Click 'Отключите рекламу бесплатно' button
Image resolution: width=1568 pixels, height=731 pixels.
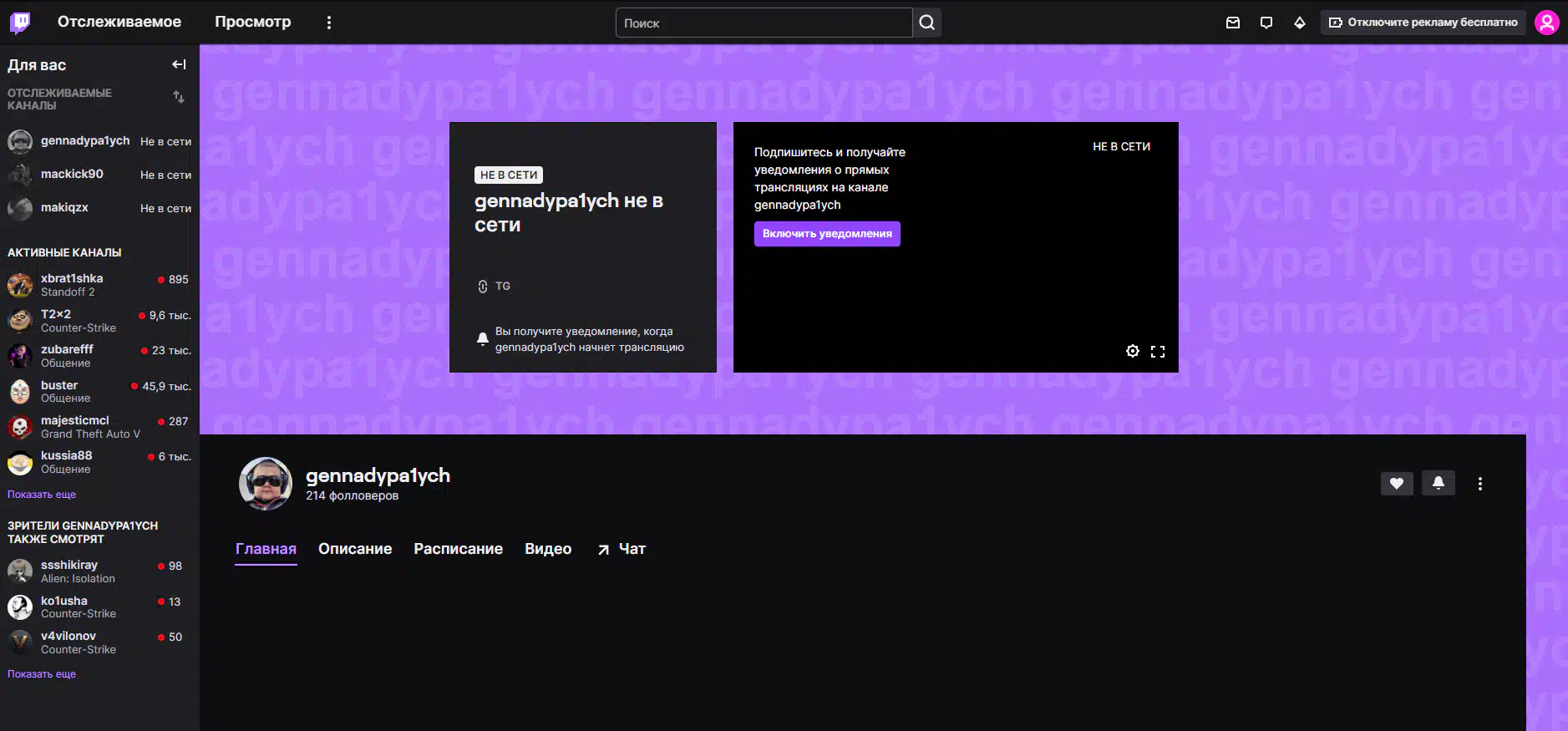coord(1423,23)
